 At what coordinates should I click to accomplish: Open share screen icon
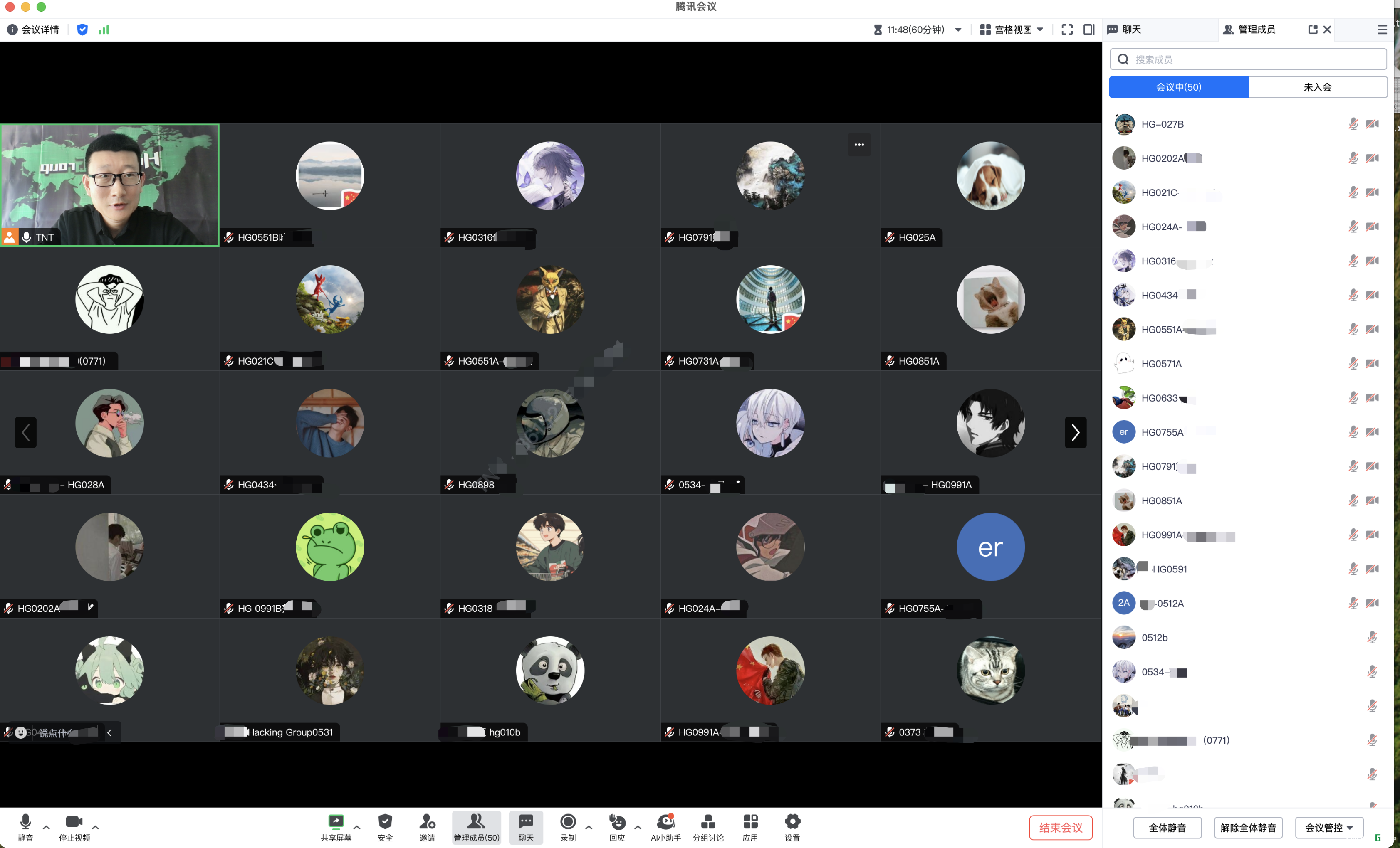click(x=336, y=821)
